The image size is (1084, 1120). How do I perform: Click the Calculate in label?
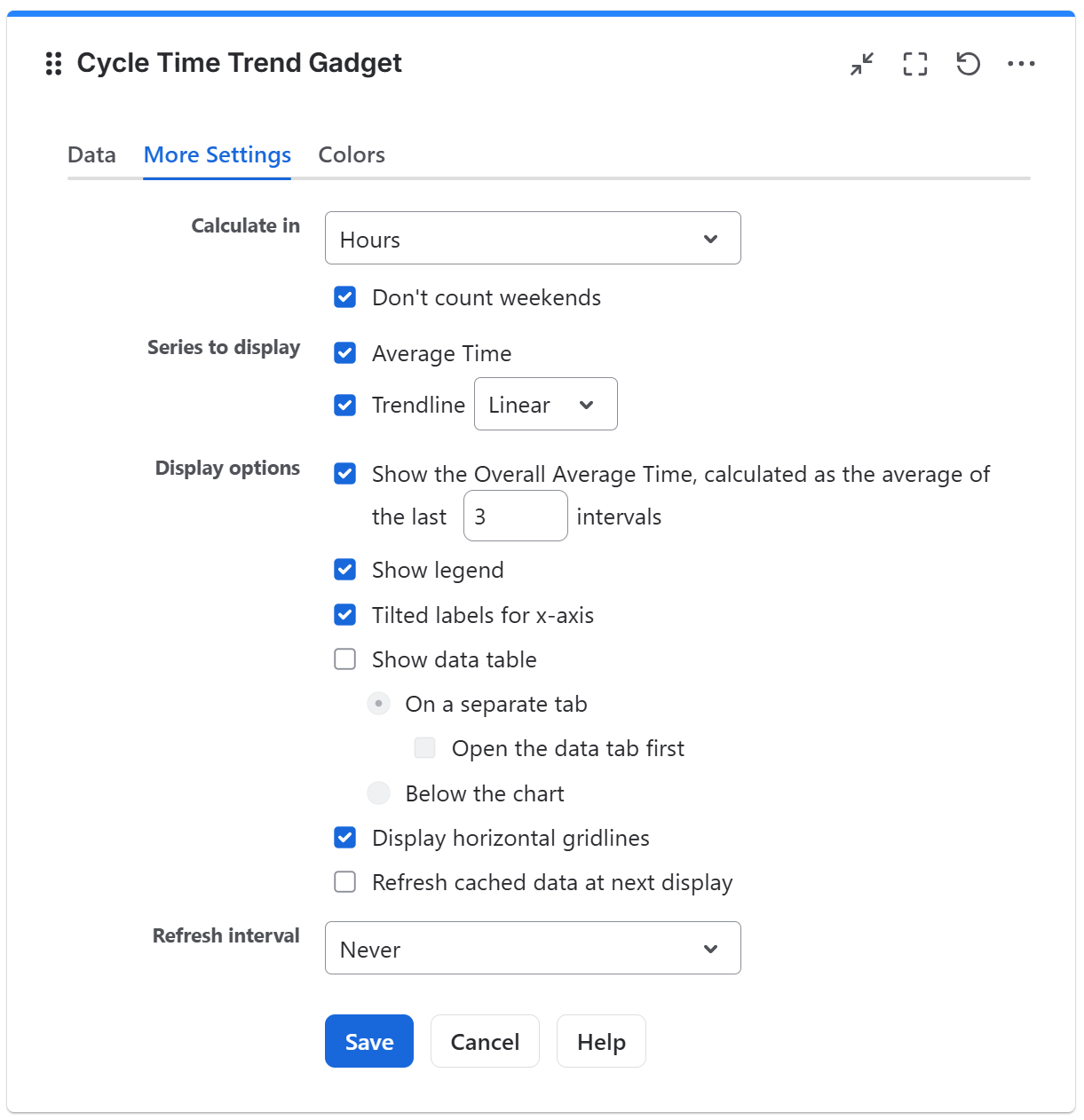[246, 225]
